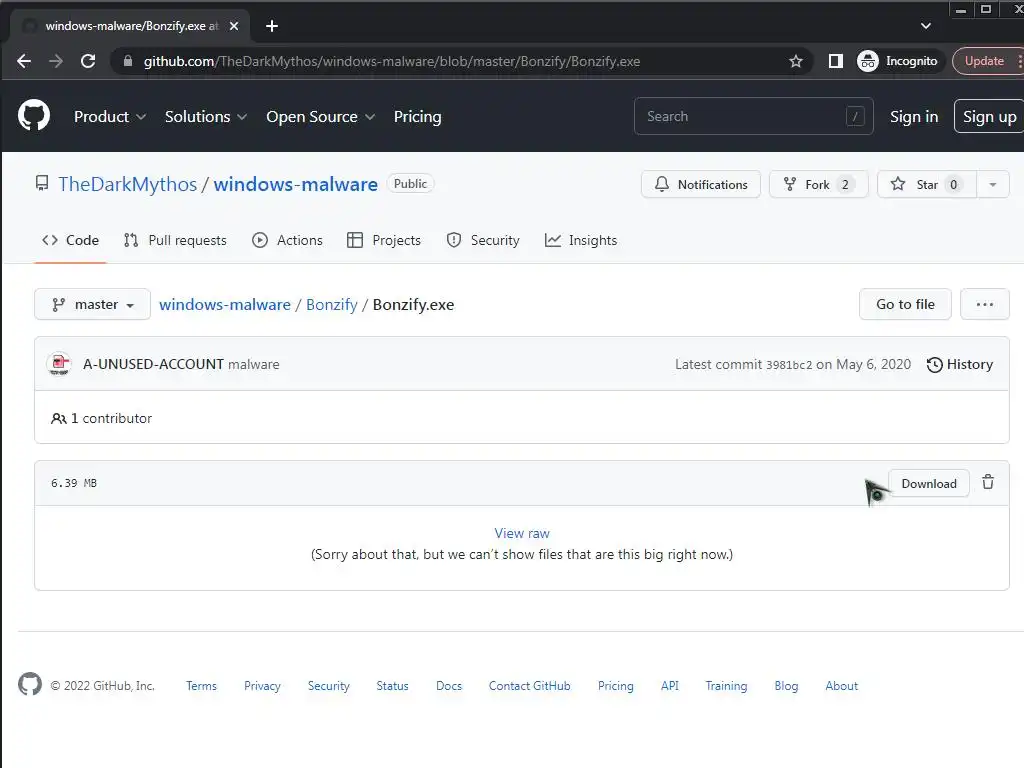Switch to the Code tab
Screen dimensions: 1024x768
[71, 240]
